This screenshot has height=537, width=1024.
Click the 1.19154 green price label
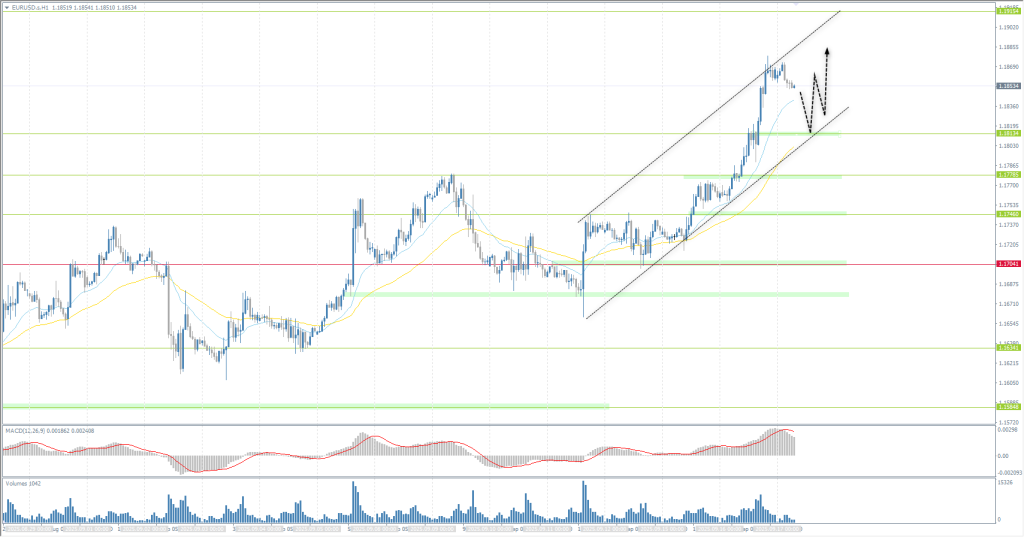[x=1008, y=12]
